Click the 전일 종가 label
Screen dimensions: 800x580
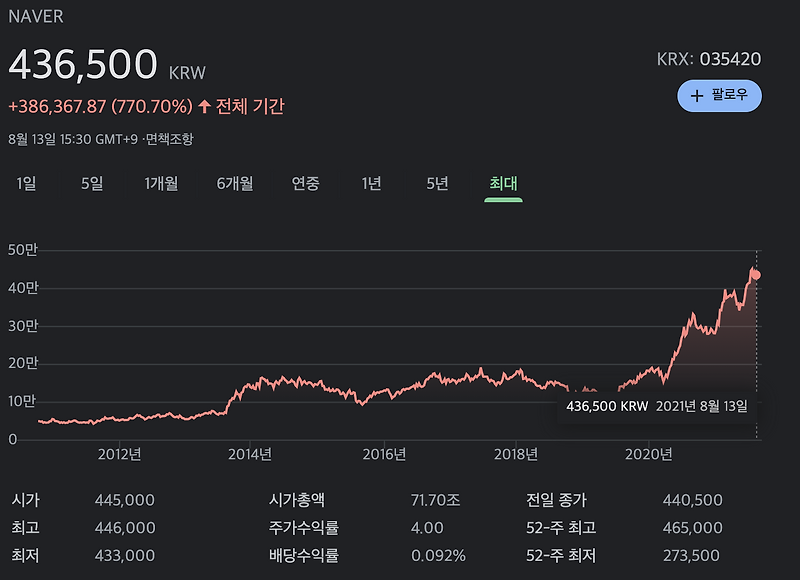[557, 500]
